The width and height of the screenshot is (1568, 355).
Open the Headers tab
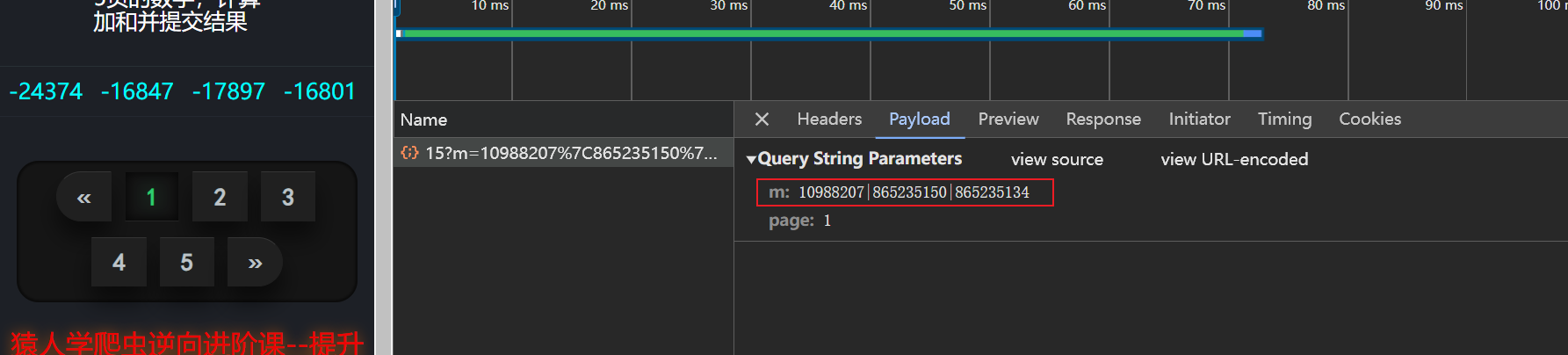829,120
